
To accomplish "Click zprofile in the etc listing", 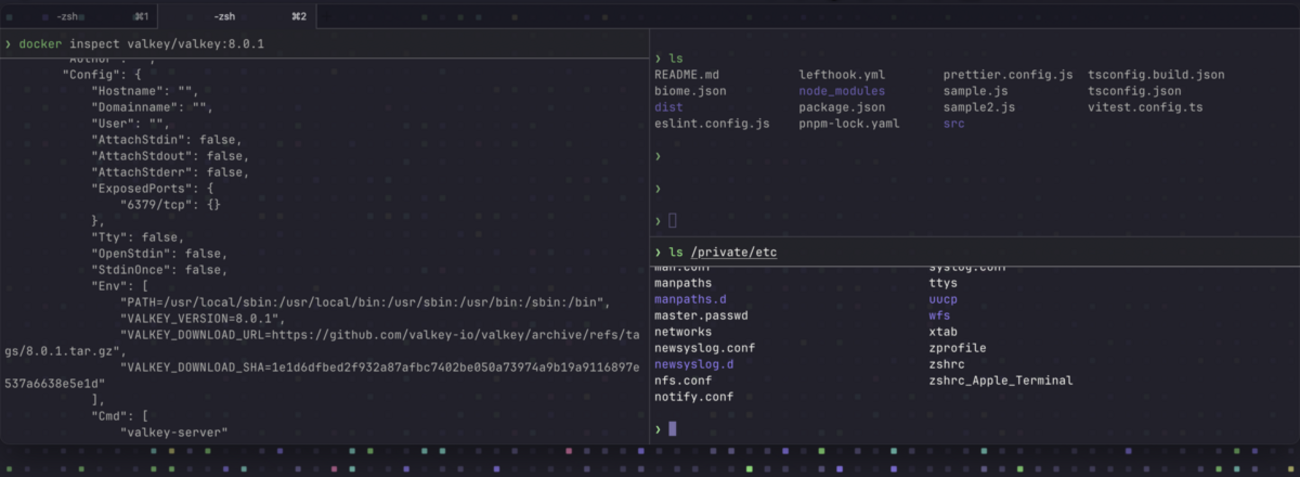I will pos(957,348).
